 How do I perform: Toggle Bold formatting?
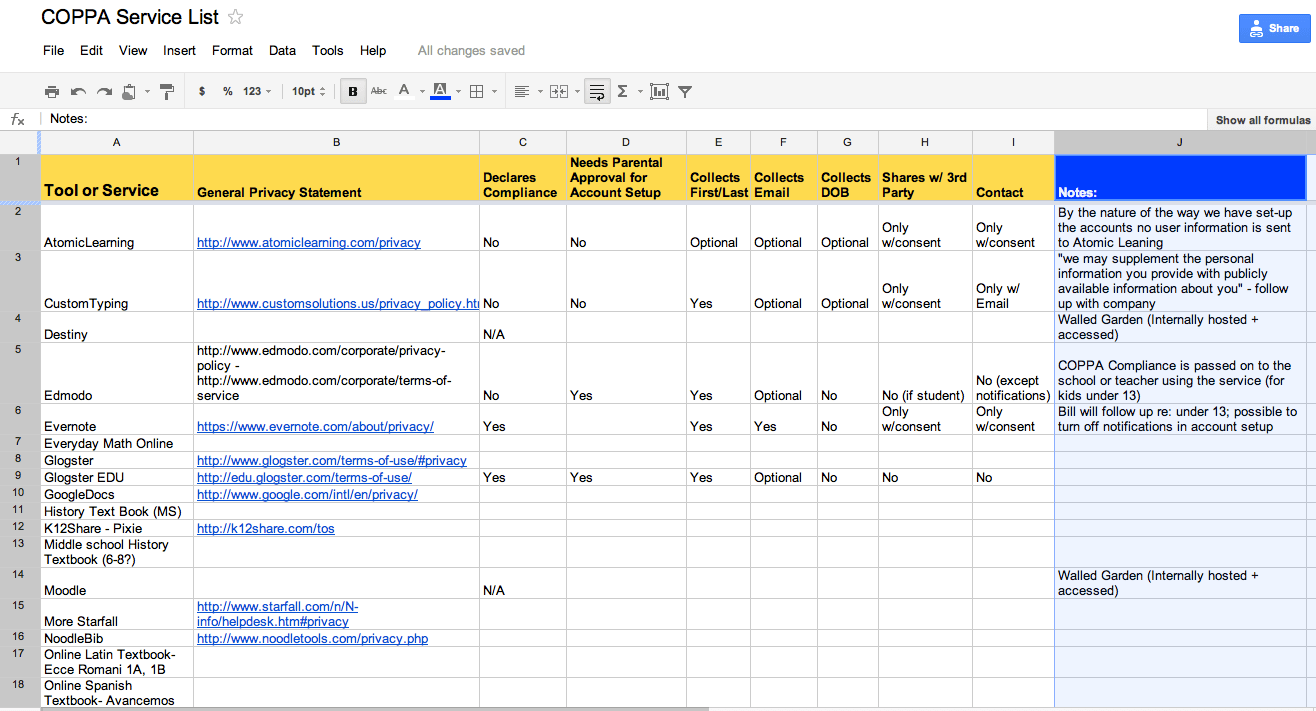[352, 91]
